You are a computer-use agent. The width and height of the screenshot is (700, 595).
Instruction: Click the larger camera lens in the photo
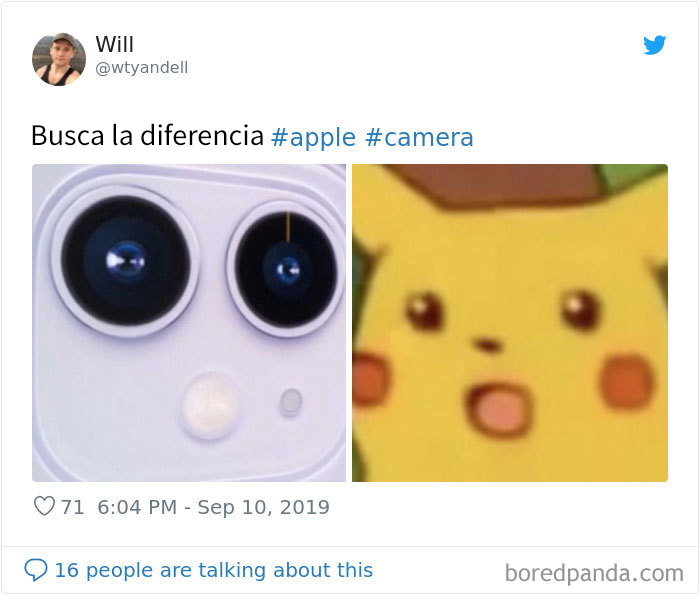[x=126, y=261]
